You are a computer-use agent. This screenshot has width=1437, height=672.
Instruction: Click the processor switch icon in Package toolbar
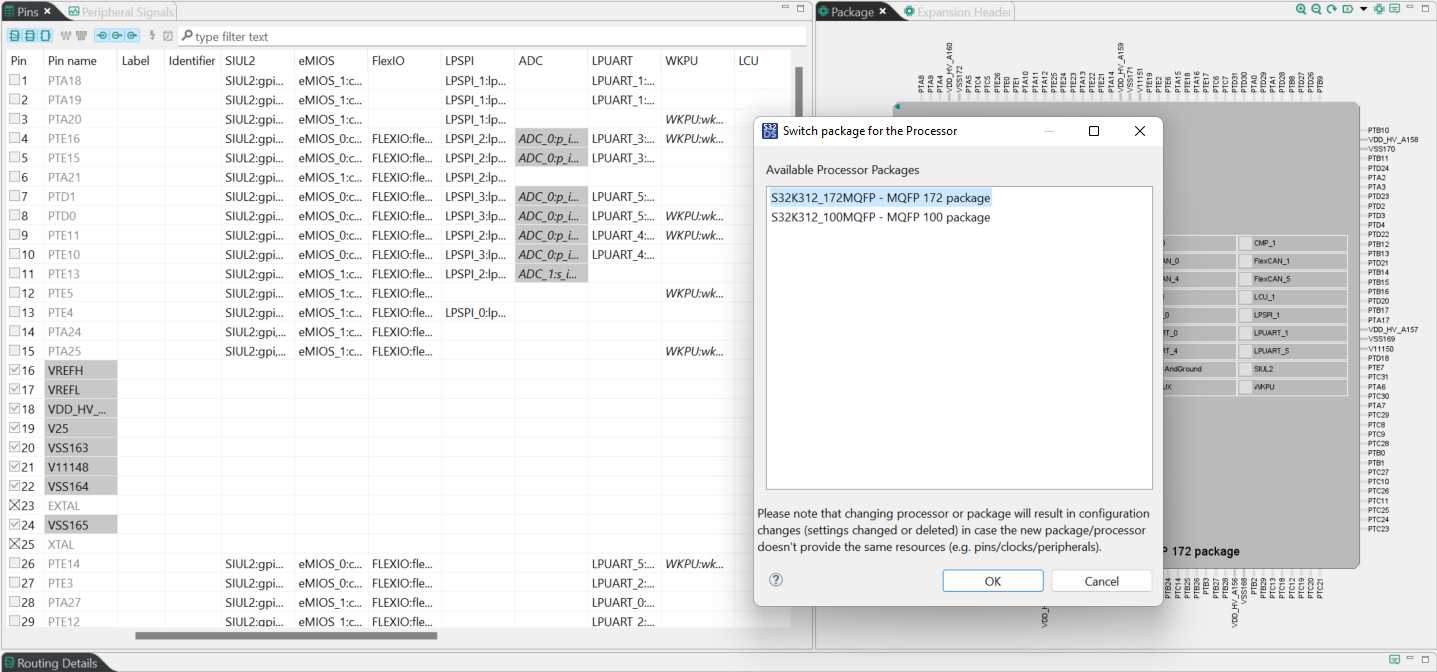coord(1378,11)
